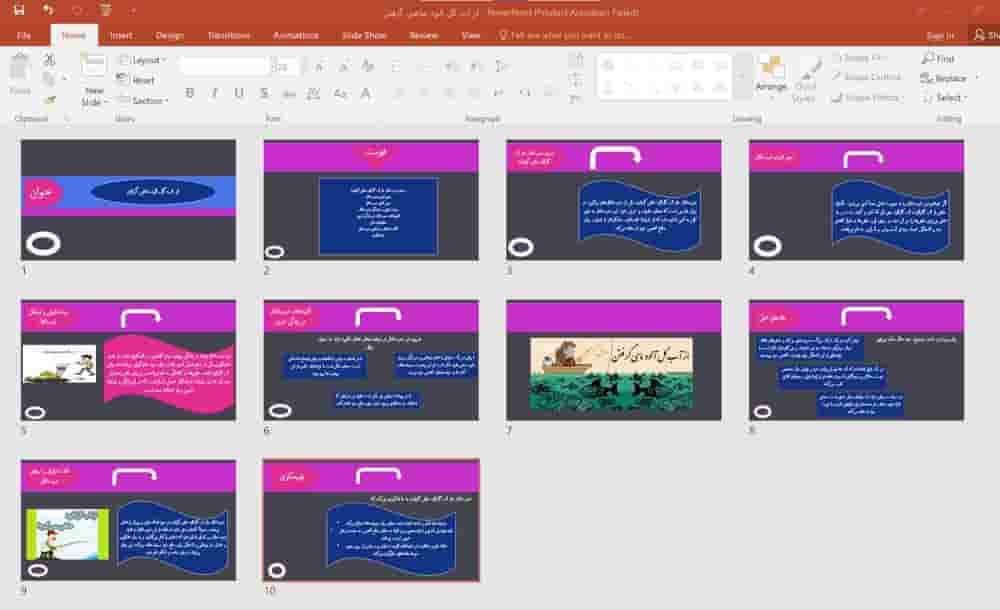Image resolution: width=1000 pixels, height=610 pixels.
Task: Click the Change Case Aa icon
Action: (x=340, y=94)
